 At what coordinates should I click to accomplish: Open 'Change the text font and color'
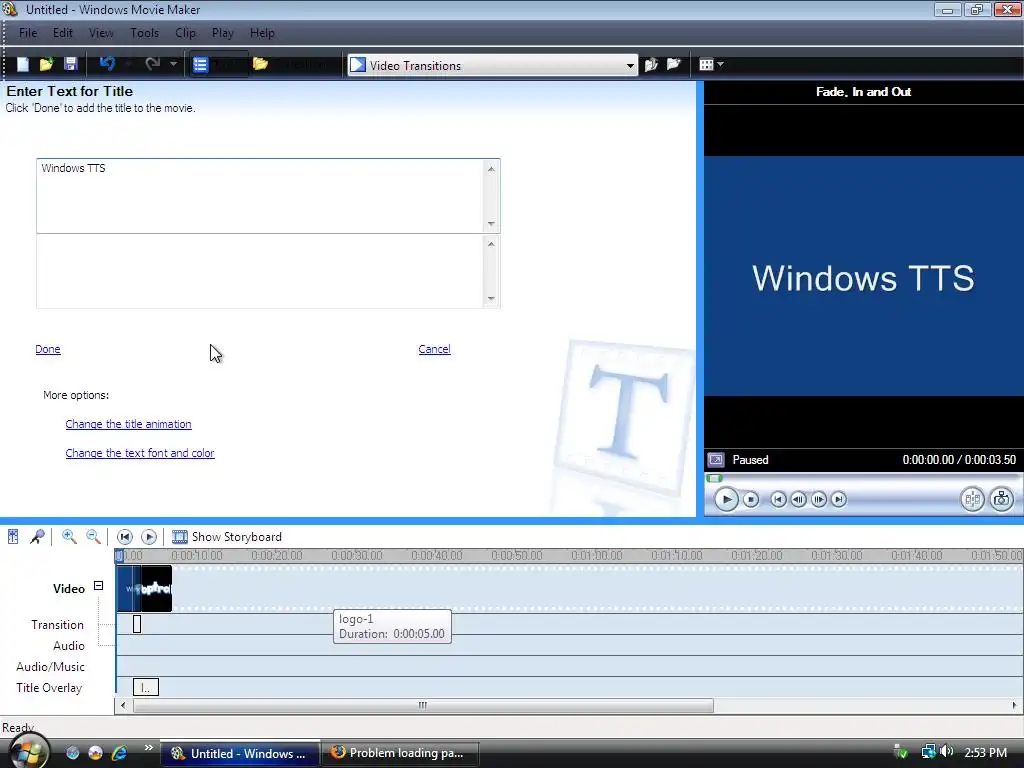[140, 453]
